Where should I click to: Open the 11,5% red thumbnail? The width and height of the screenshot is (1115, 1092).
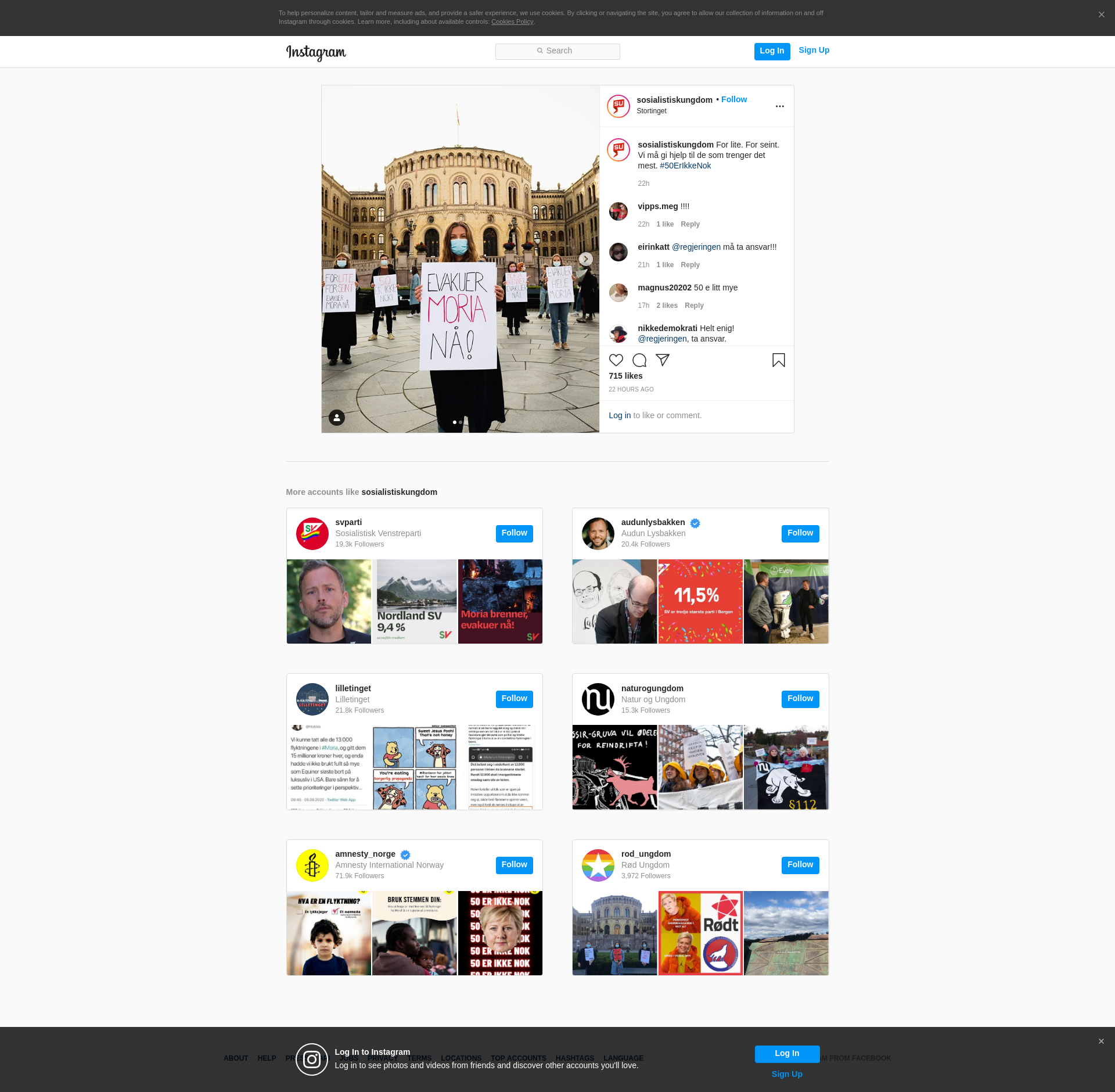click(700, 602)
